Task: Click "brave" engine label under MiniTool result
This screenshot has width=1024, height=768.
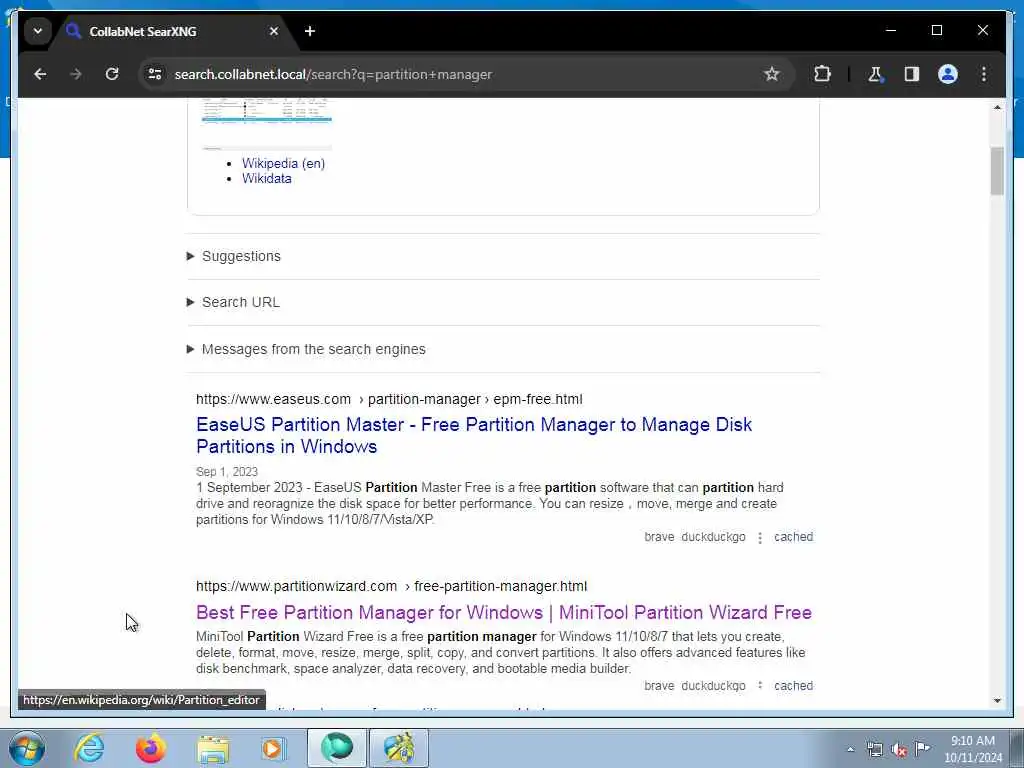Action: 659,686
